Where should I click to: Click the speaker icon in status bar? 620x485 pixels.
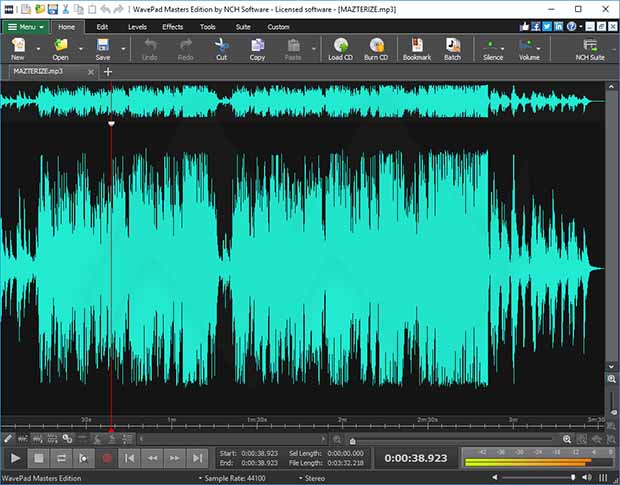[x=587, y=477]
